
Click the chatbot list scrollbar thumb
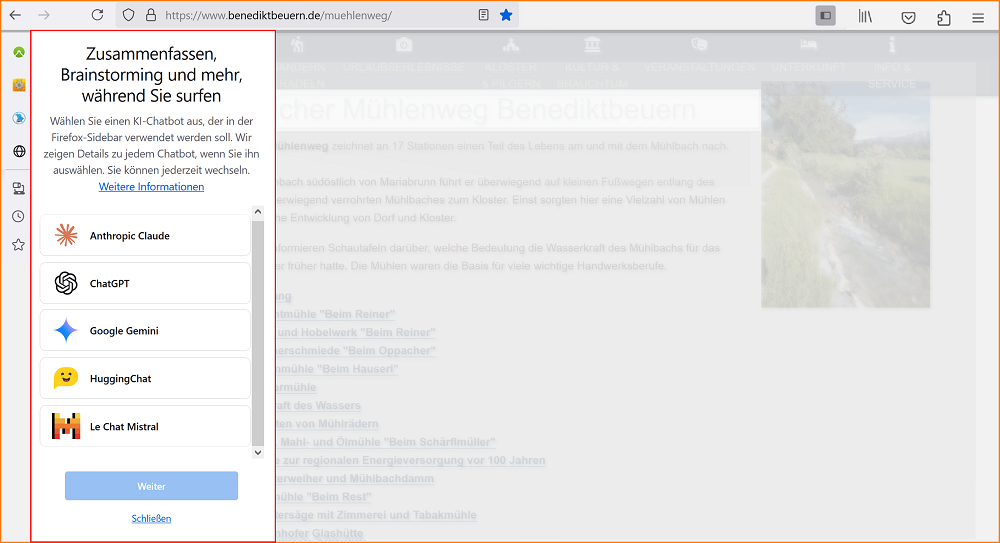click(x=258, y=333)
